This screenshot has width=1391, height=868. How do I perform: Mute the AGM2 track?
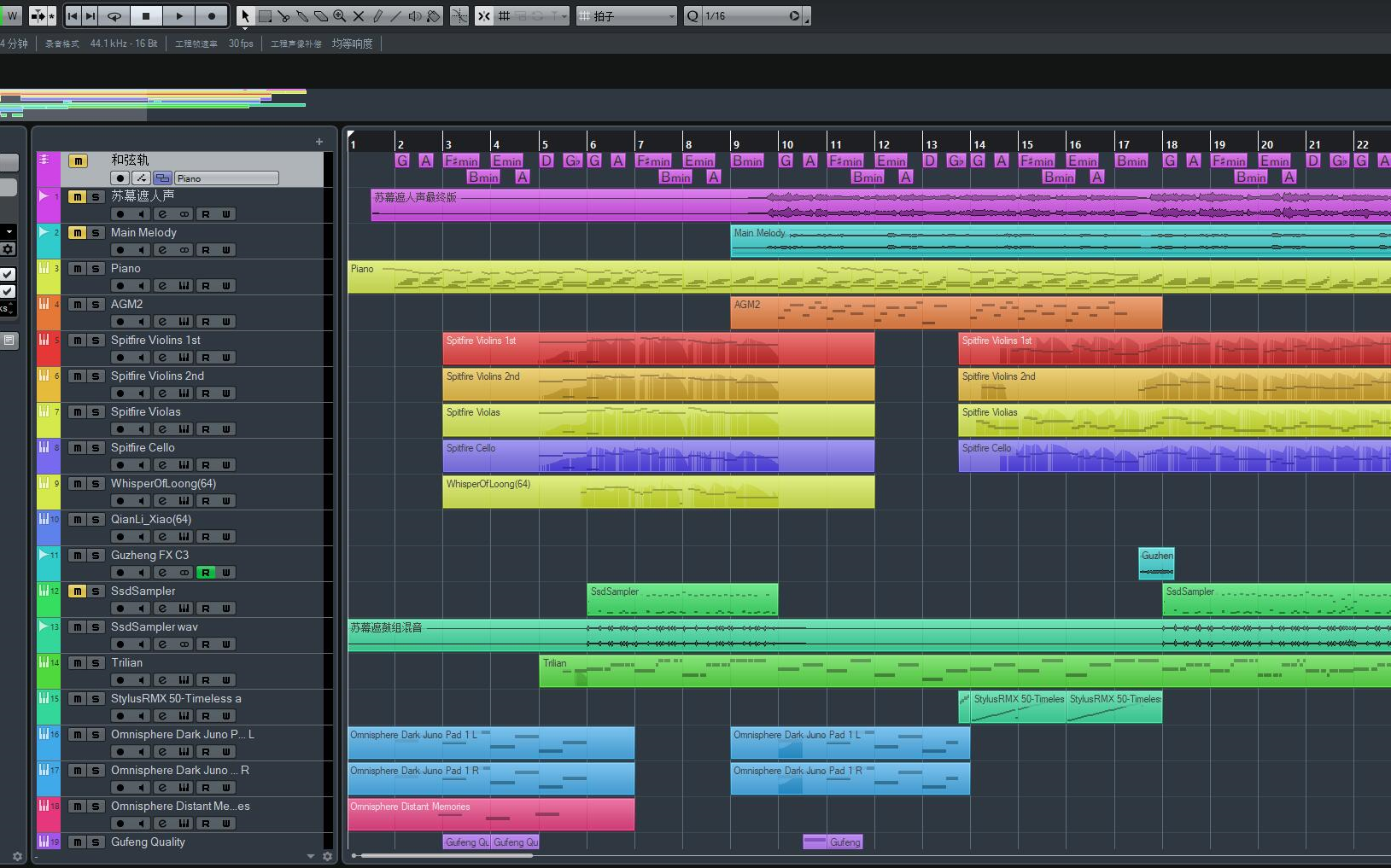point(77,304)
